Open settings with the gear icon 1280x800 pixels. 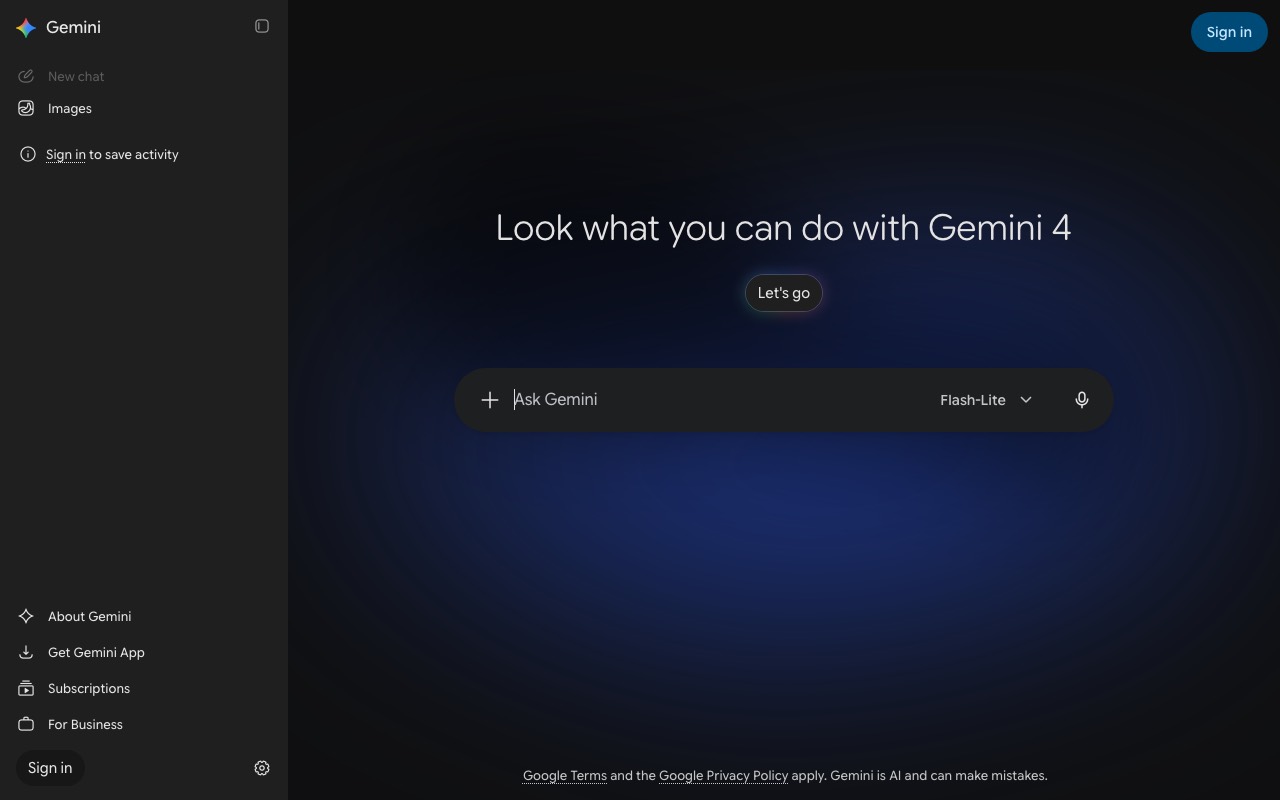[x=262, y=768]
